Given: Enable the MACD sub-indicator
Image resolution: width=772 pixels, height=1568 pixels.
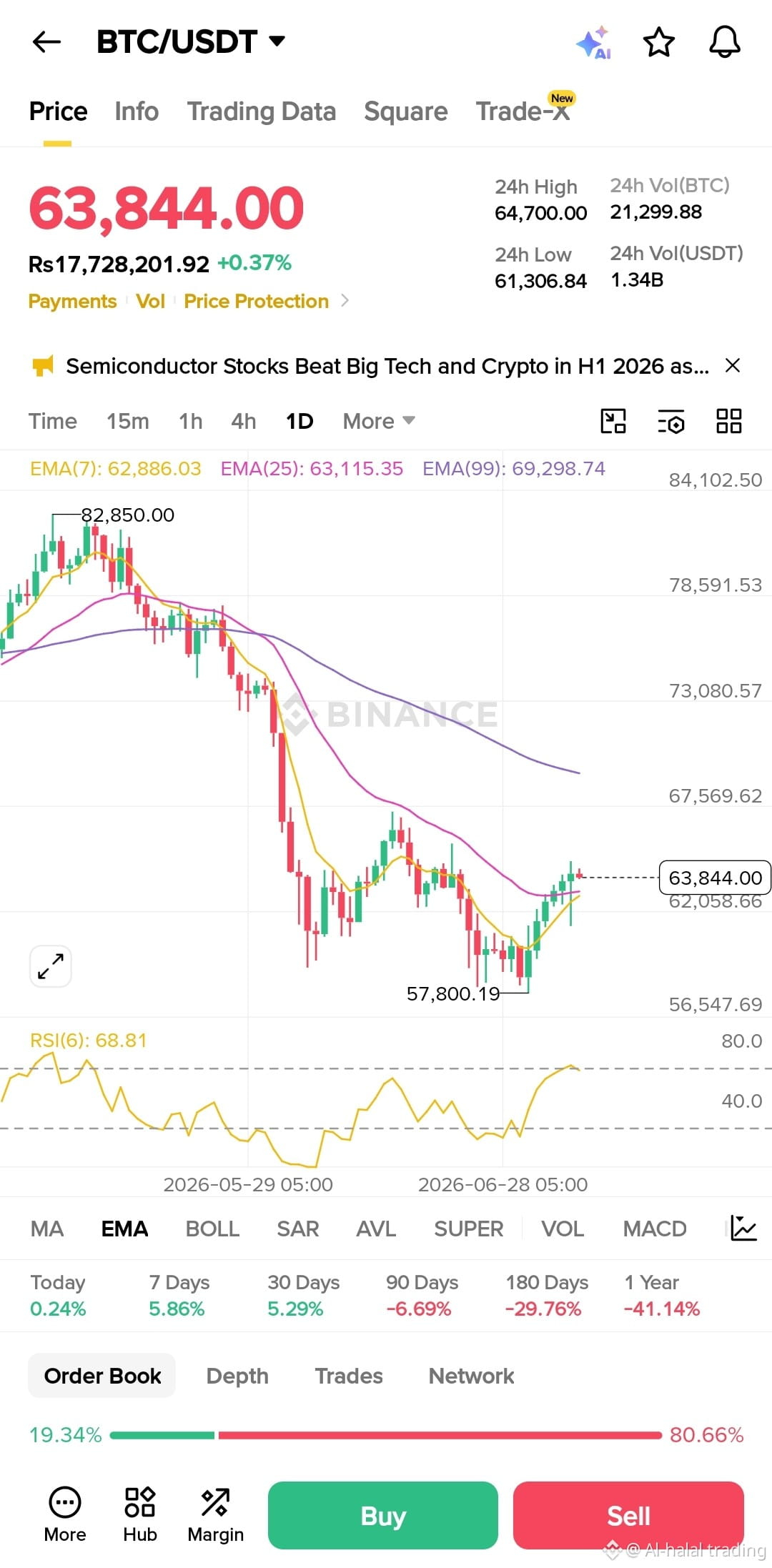Looking at the screenshot, I should pos(655,1229).
